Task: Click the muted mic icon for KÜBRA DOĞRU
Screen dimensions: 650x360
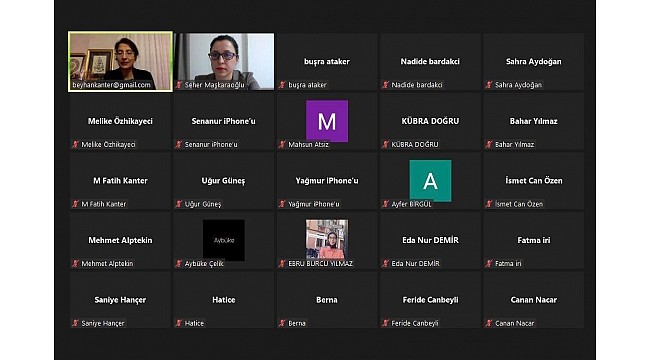Action: [386, 145]
